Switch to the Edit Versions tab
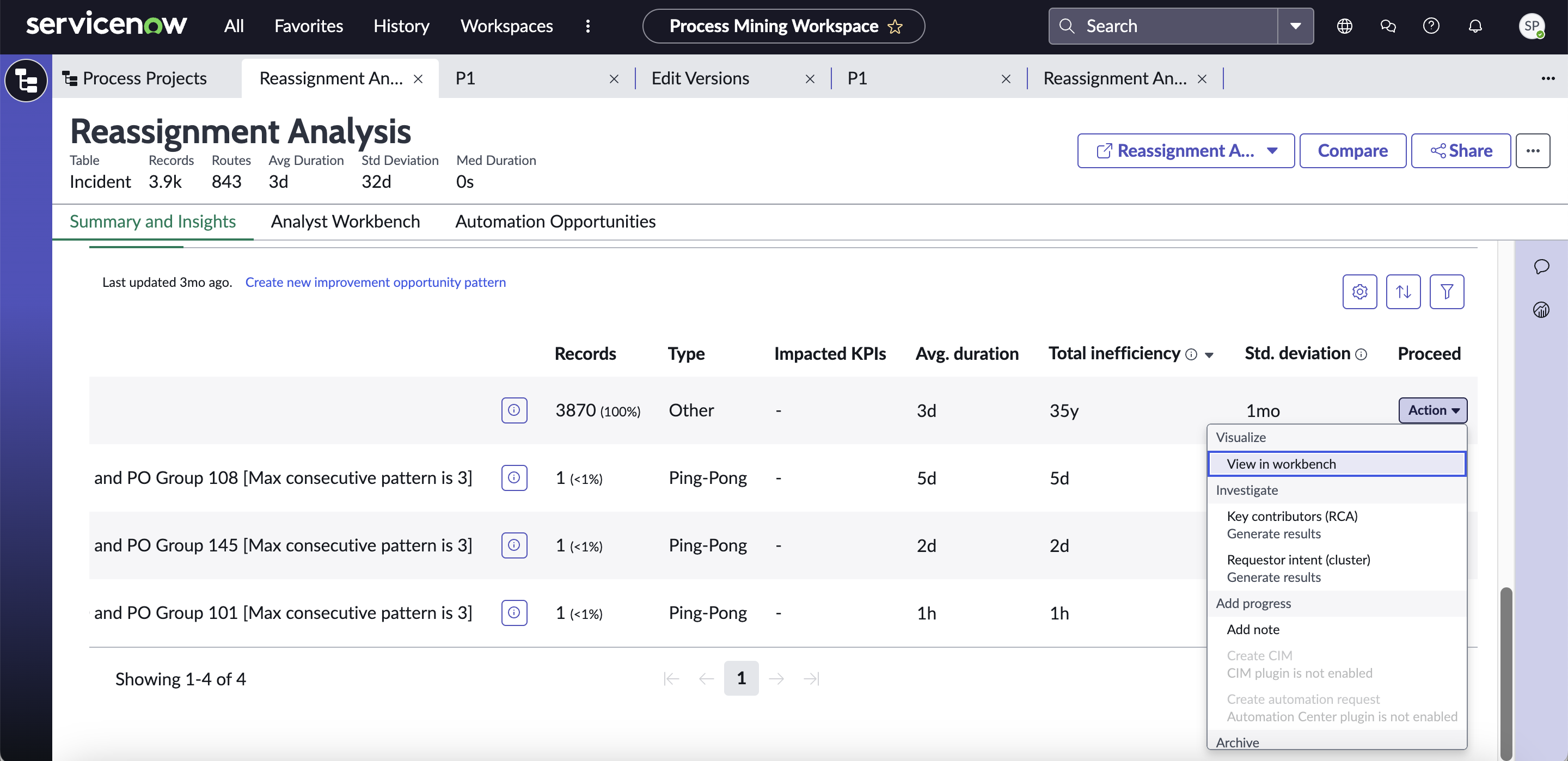This screenshot has height=761, width=1568. 700,78
